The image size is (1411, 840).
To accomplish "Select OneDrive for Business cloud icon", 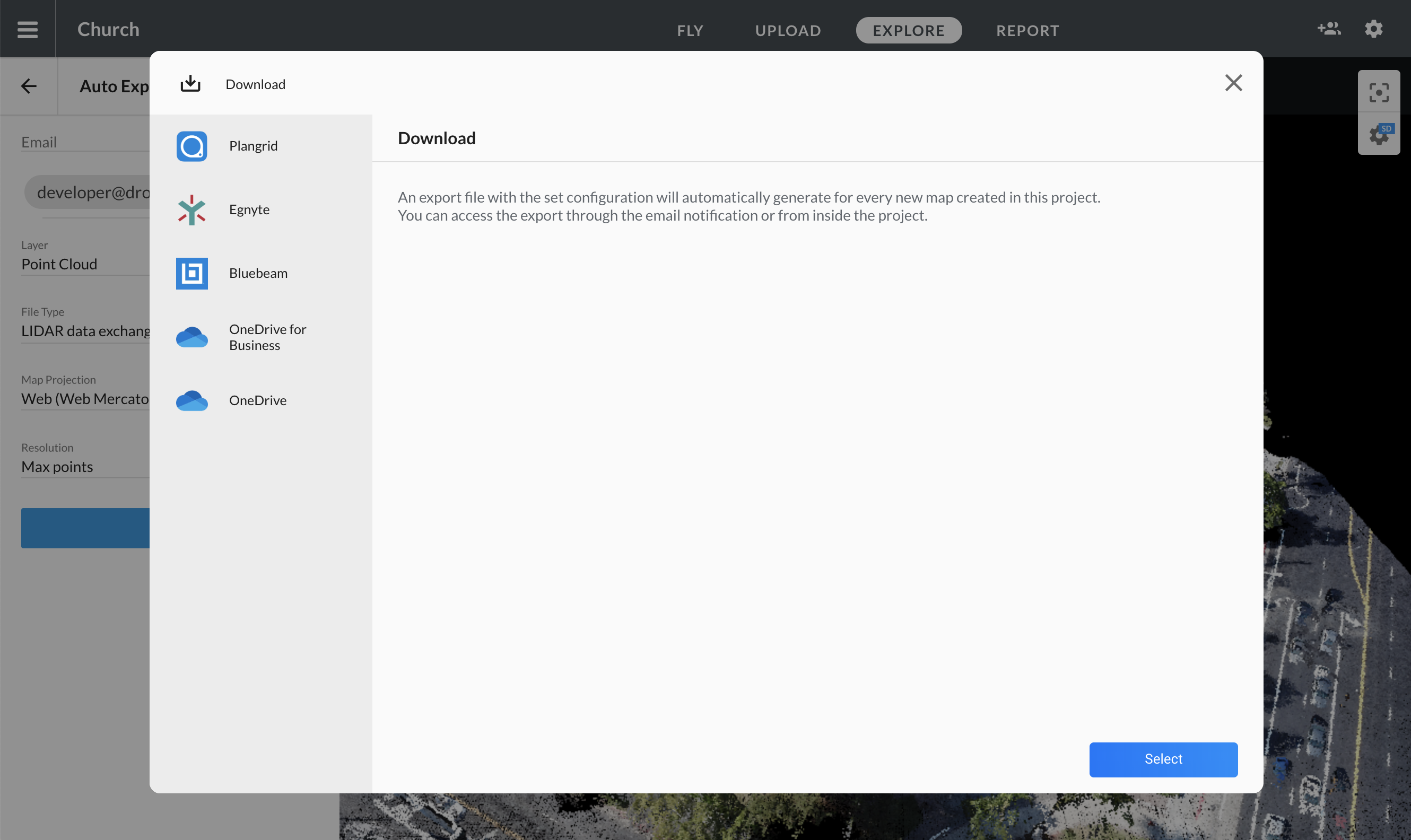I will [192, 337].
